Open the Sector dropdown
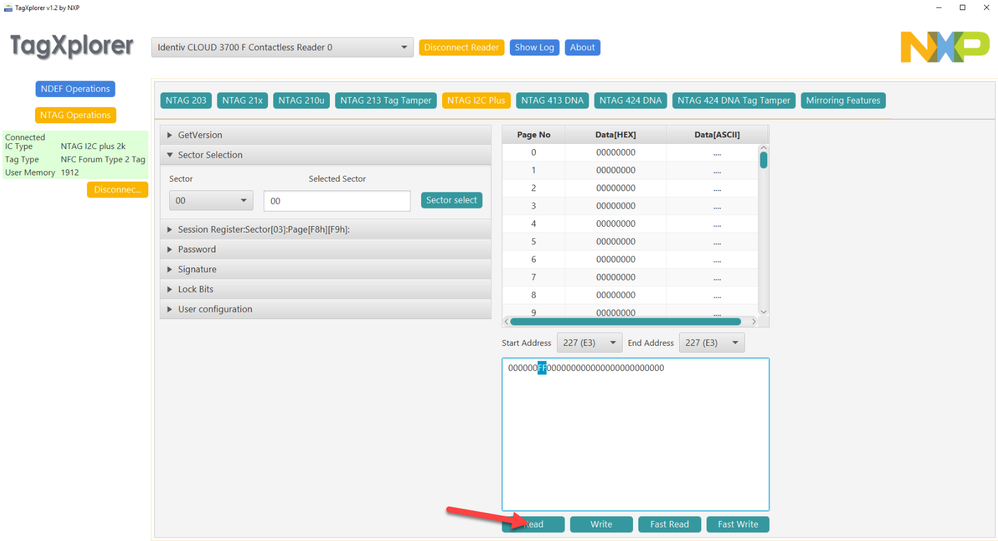The image size is (998, 541). pos(211,200)
